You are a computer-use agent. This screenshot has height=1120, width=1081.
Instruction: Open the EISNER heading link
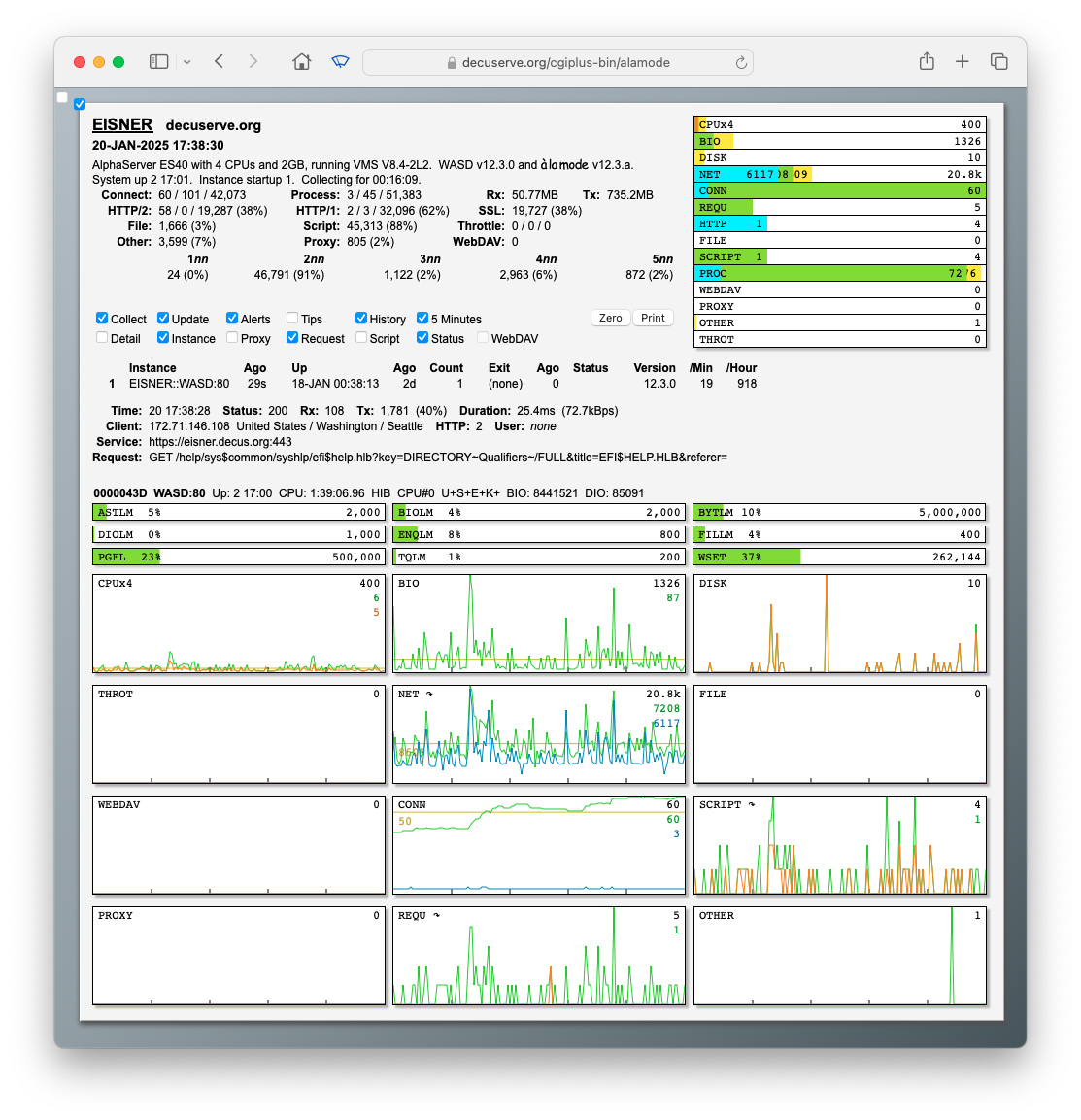[122, 124]
